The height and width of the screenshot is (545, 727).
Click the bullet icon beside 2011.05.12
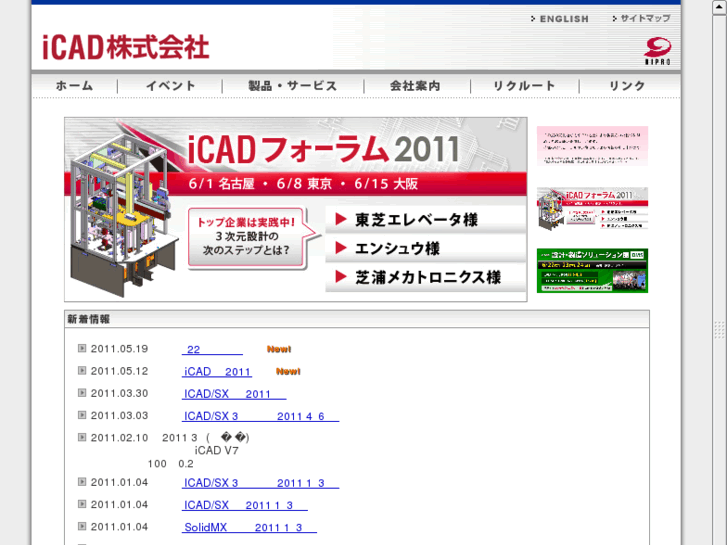click(82, 371)
